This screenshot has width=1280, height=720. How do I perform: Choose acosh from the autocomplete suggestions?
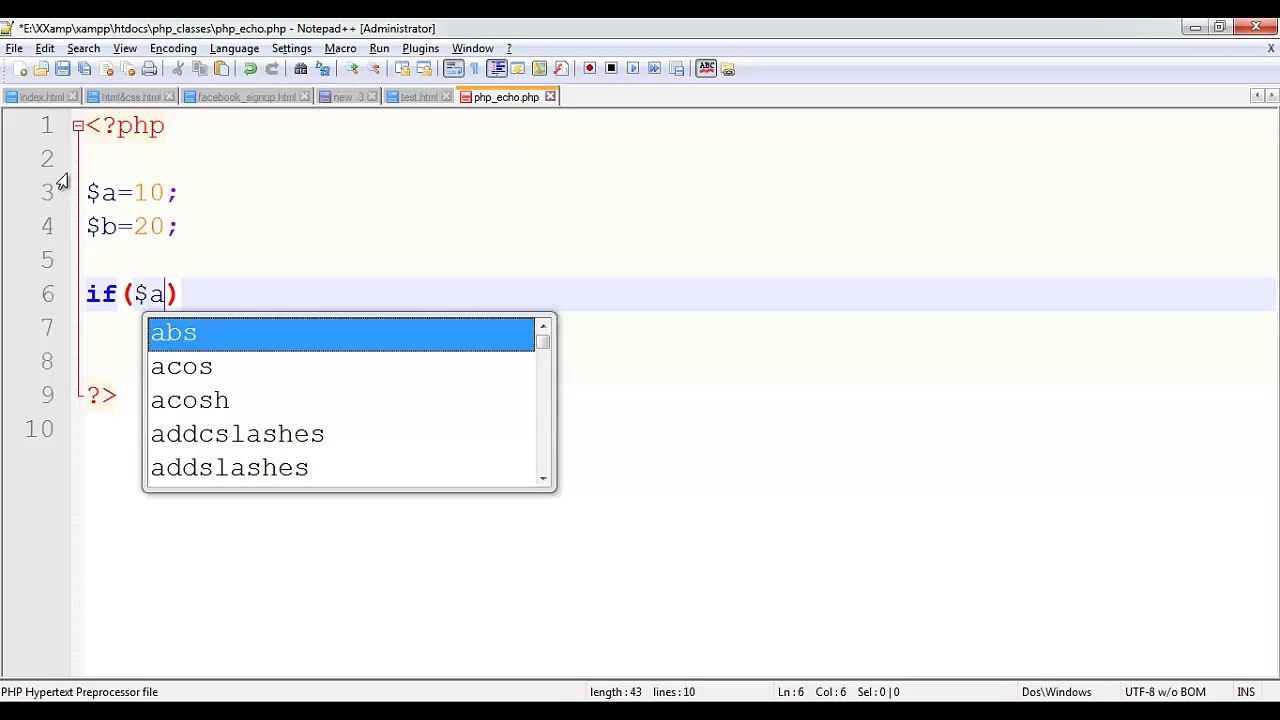(341, 400)
